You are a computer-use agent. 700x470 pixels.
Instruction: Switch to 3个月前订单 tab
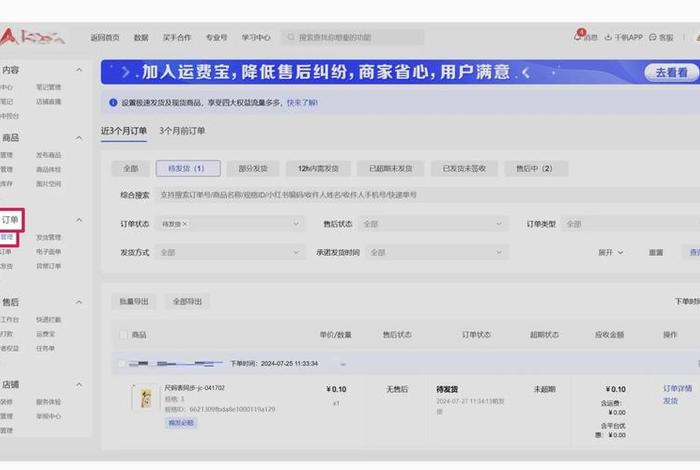182,131
